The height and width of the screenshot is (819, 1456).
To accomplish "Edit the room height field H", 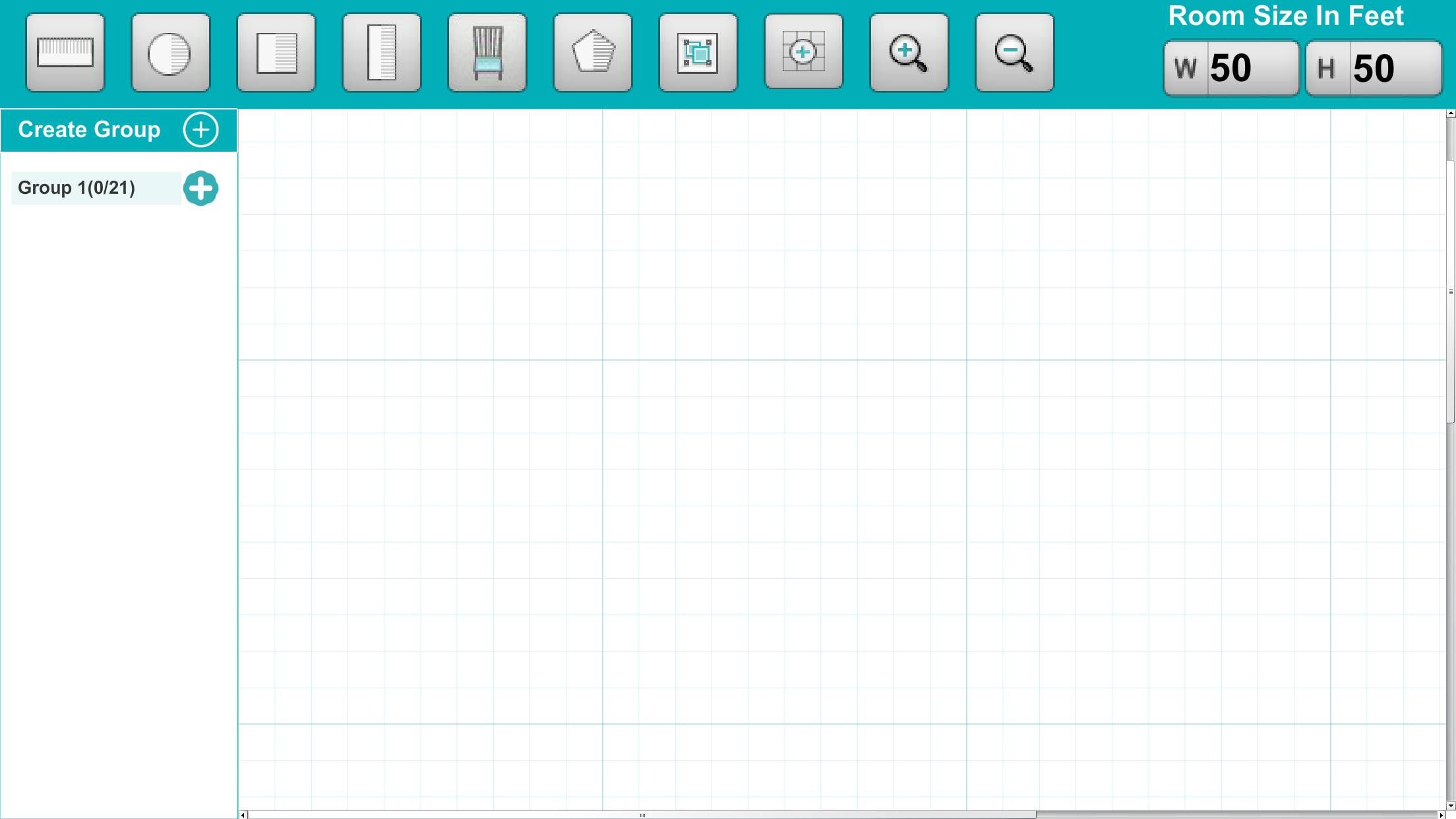I will pos(1374,68).
